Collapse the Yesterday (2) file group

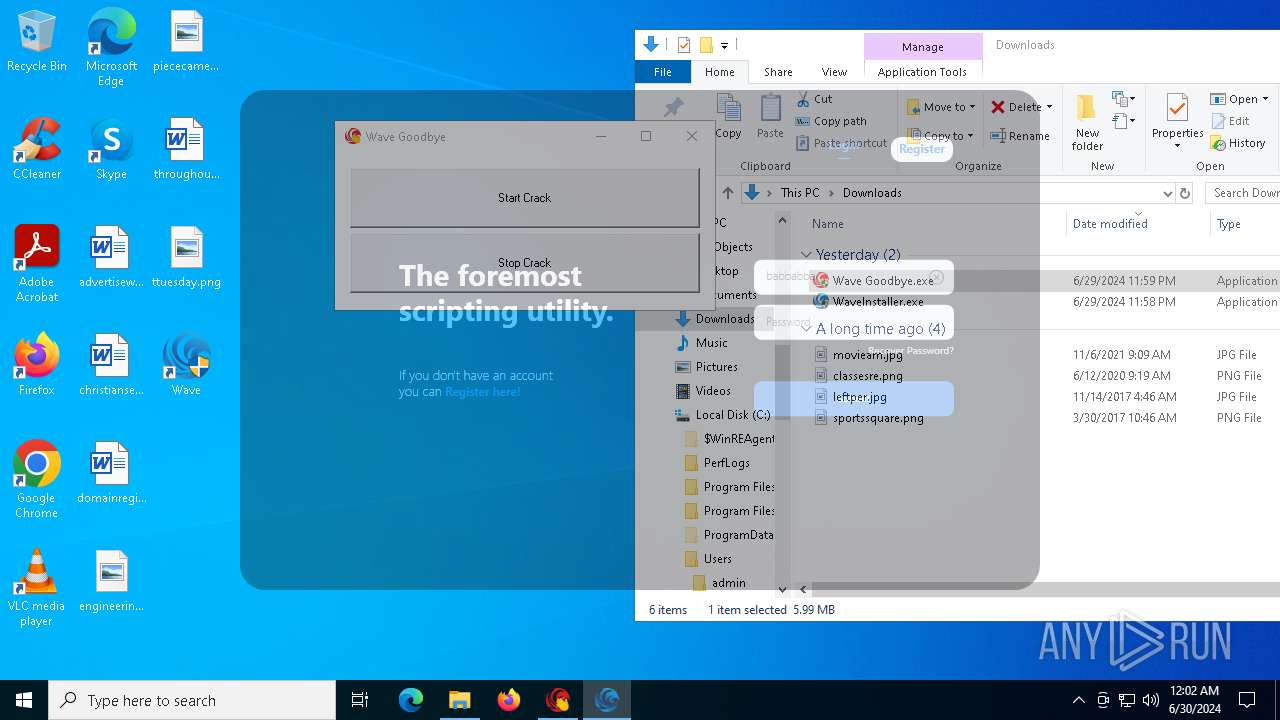click(x=806, y=255)
